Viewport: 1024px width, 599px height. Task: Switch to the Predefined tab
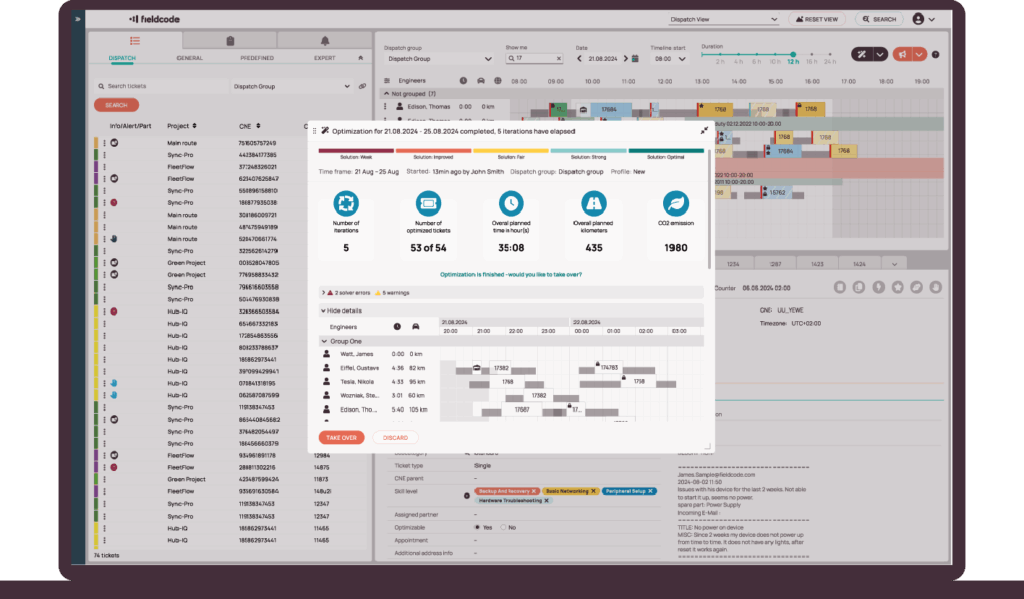click(x=257, y=58)
